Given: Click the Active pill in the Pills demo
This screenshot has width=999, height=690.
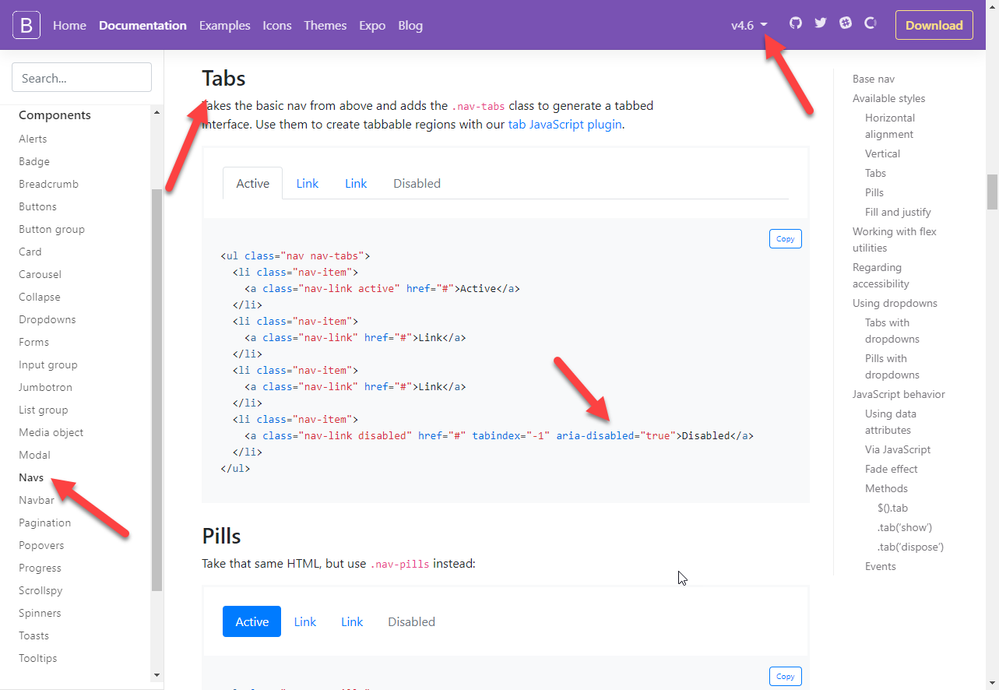Looking at the screenshot, I should coord(252,621).
